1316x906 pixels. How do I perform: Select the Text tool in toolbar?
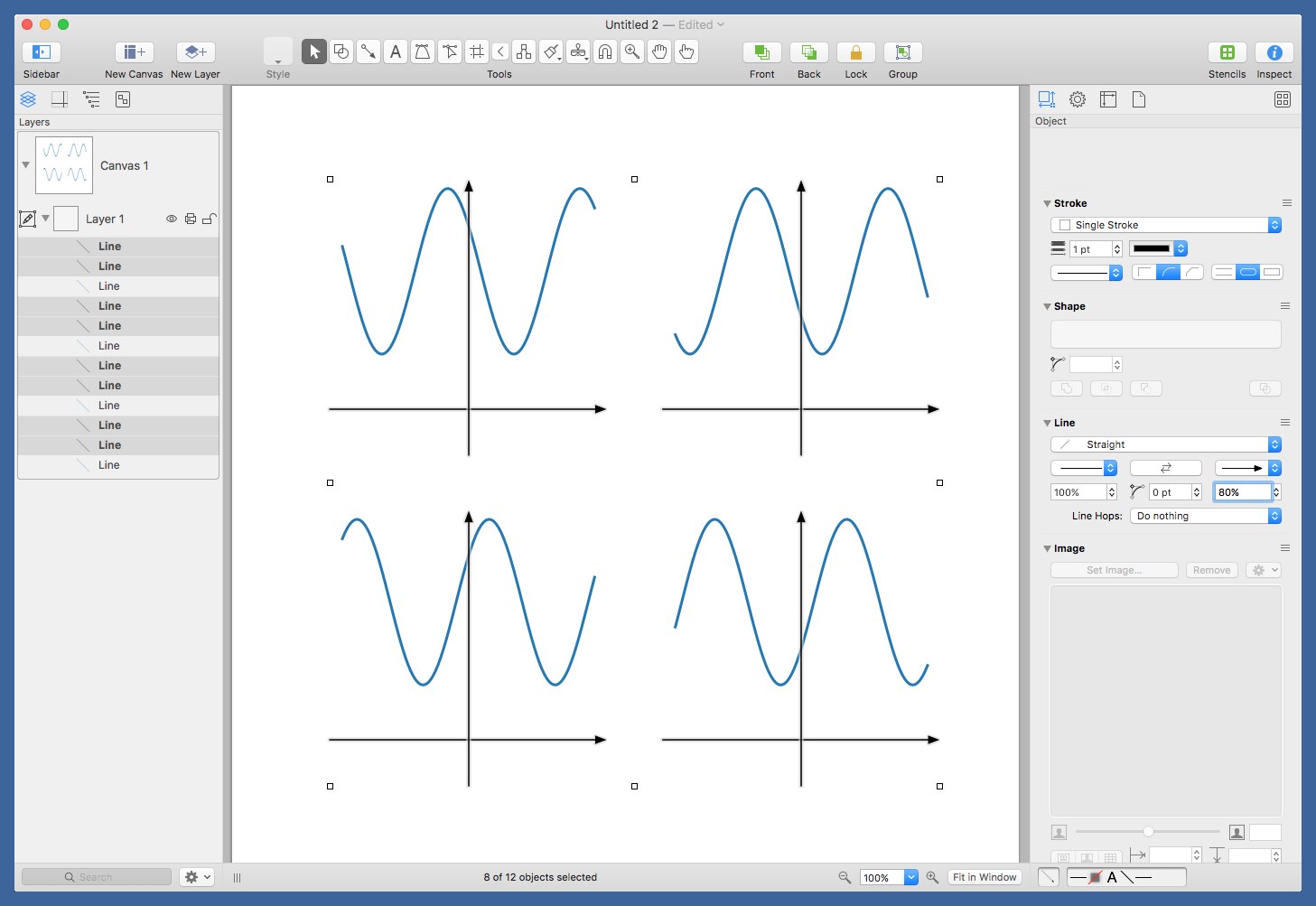pyautogui.click(x=395, y=52)
